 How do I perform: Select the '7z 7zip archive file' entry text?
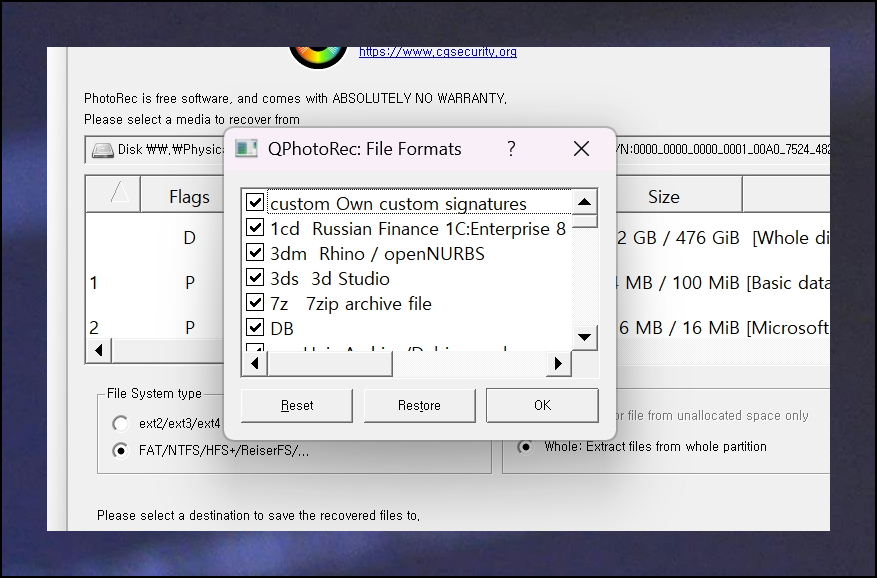(x=351, y=304)
